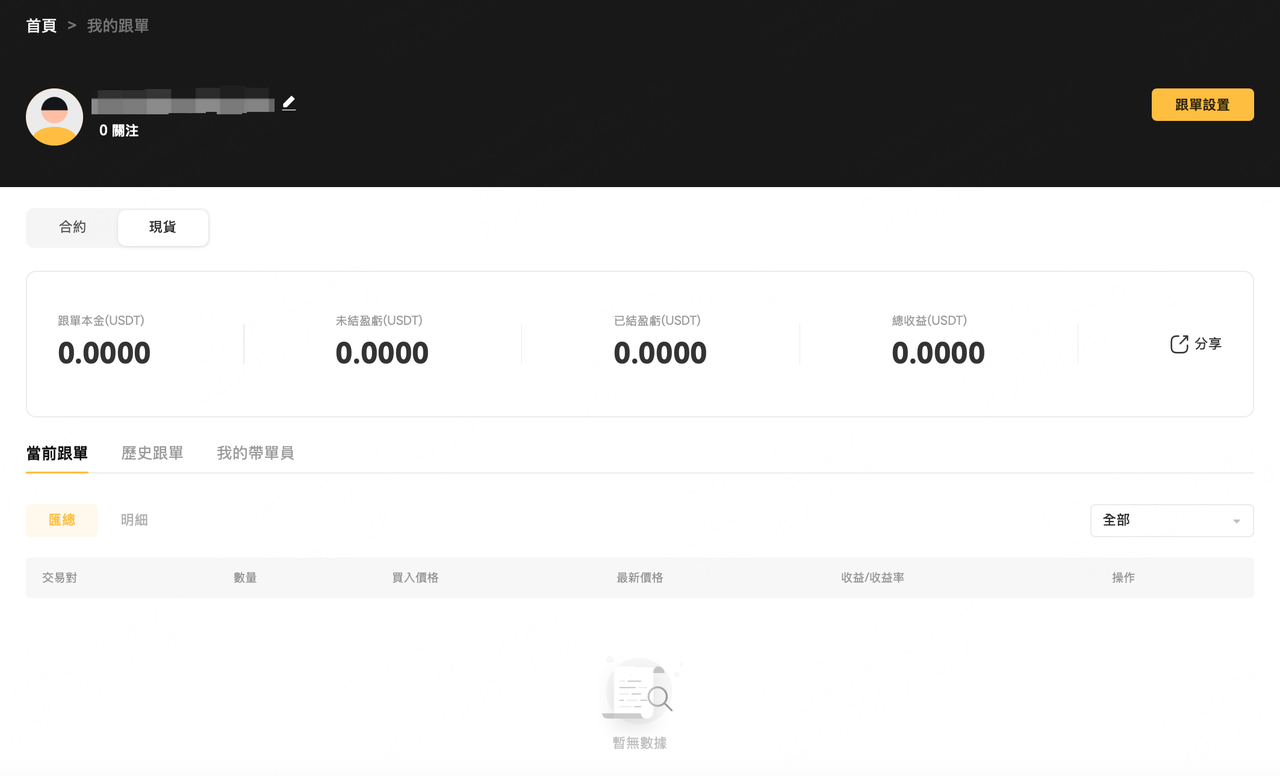The image size is (1280, 776).
Task: Click the 交易對 column header
Action: [x=59, y=578]
